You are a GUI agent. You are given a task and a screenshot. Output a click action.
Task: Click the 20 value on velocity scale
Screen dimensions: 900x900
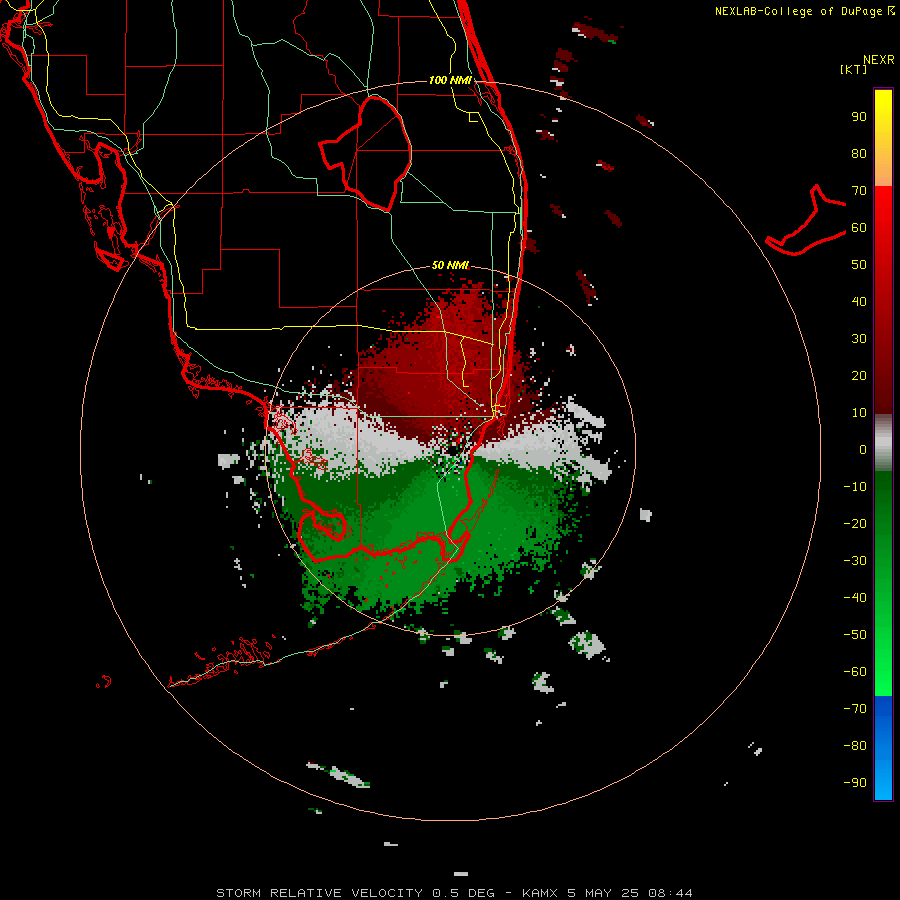pyautogui.click(x=859, y=375)
